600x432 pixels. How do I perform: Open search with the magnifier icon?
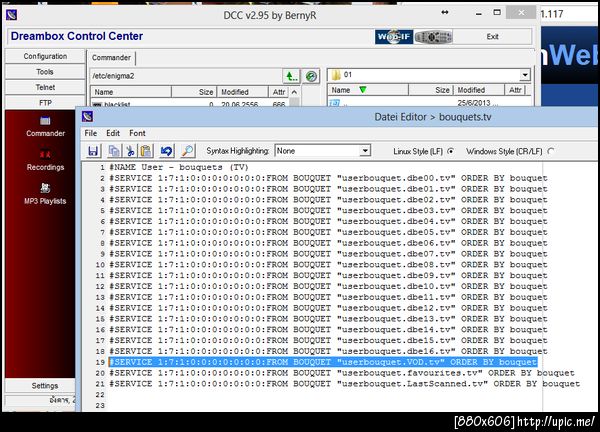188,151
